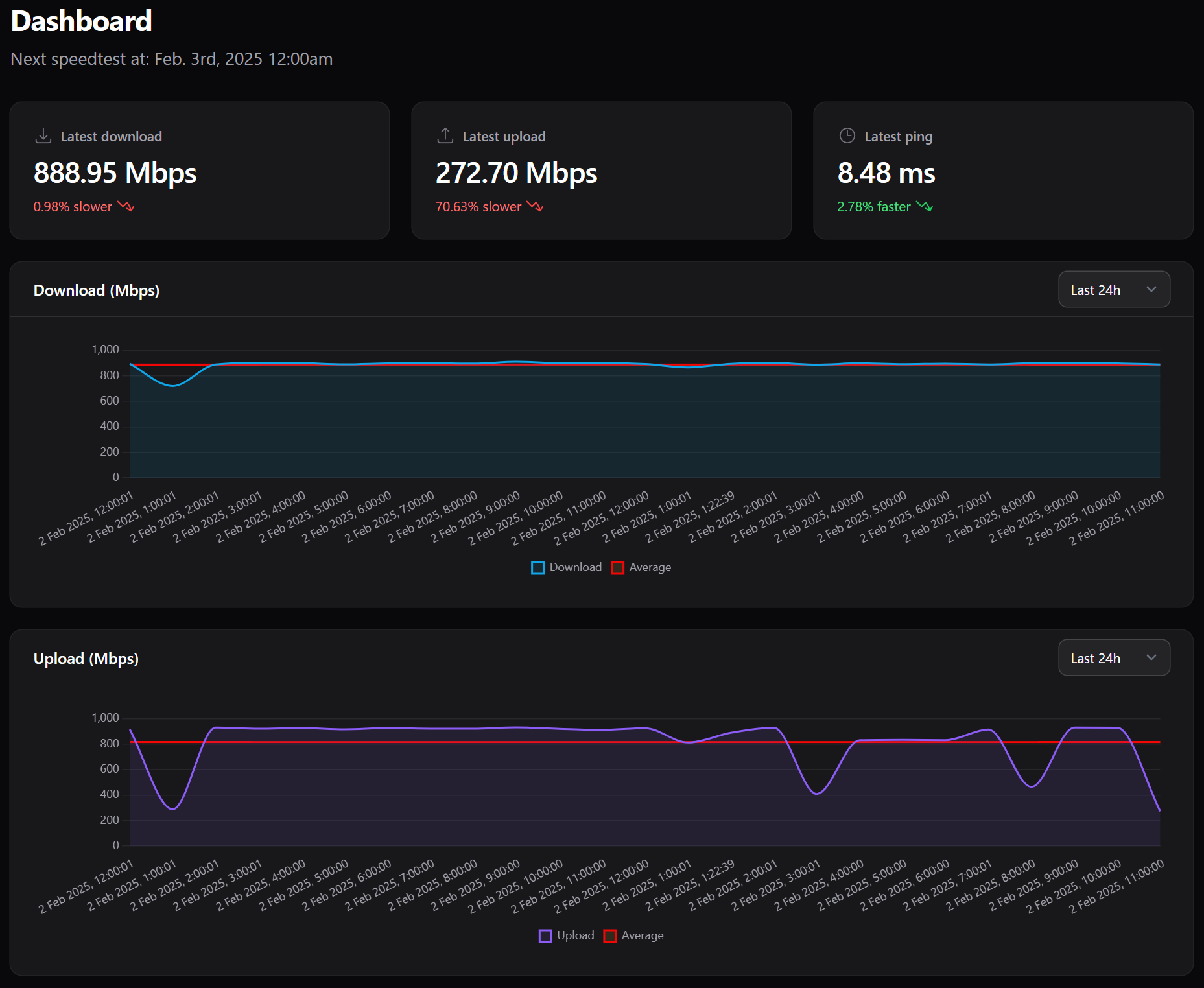The height and width of the screenshot is (988, 1204).
Task: Open the Last 24h dropdown in Upload chart
Action: tap(1114, 658)
